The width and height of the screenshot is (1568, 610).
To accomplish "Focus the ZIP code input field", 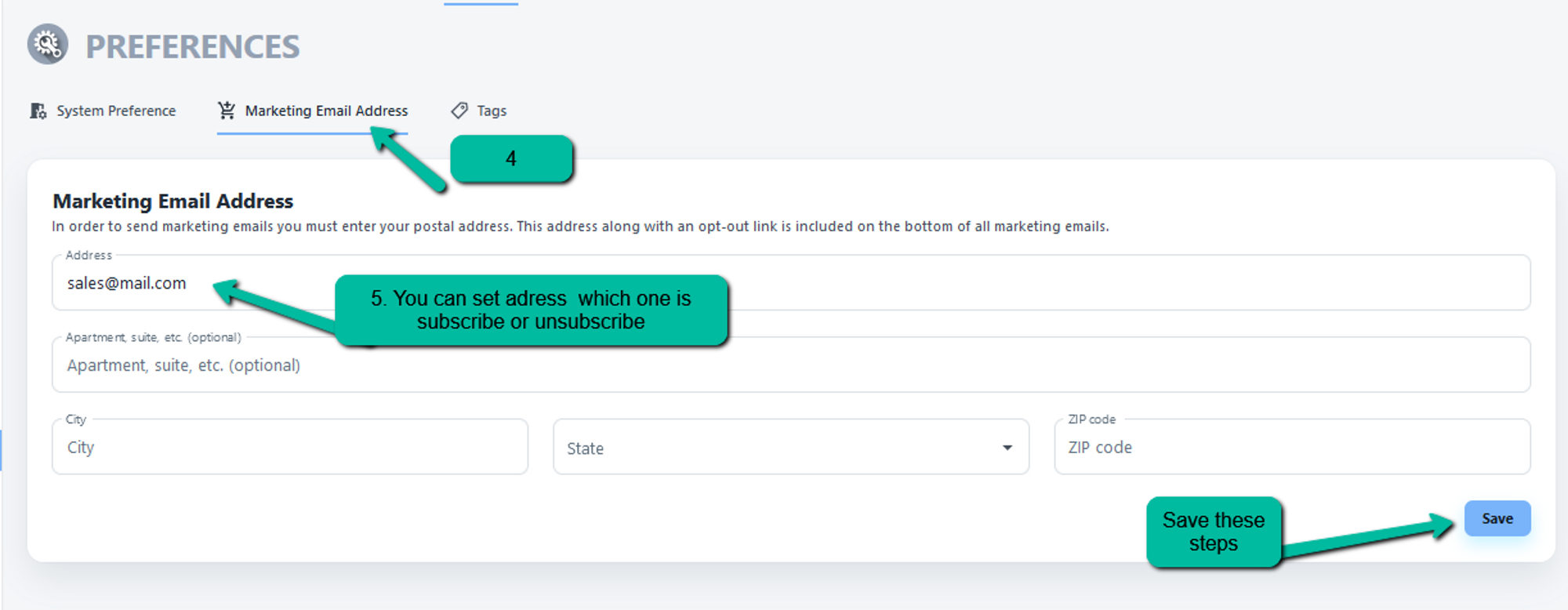I will pos(1291,448).
